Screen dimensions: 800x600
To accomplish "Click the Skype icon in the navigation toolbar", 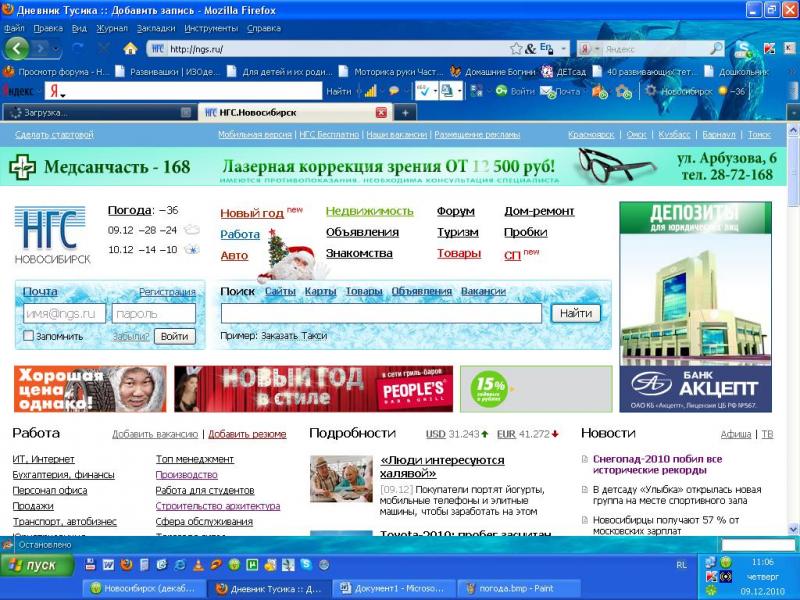I will click(x=744, y=48).
